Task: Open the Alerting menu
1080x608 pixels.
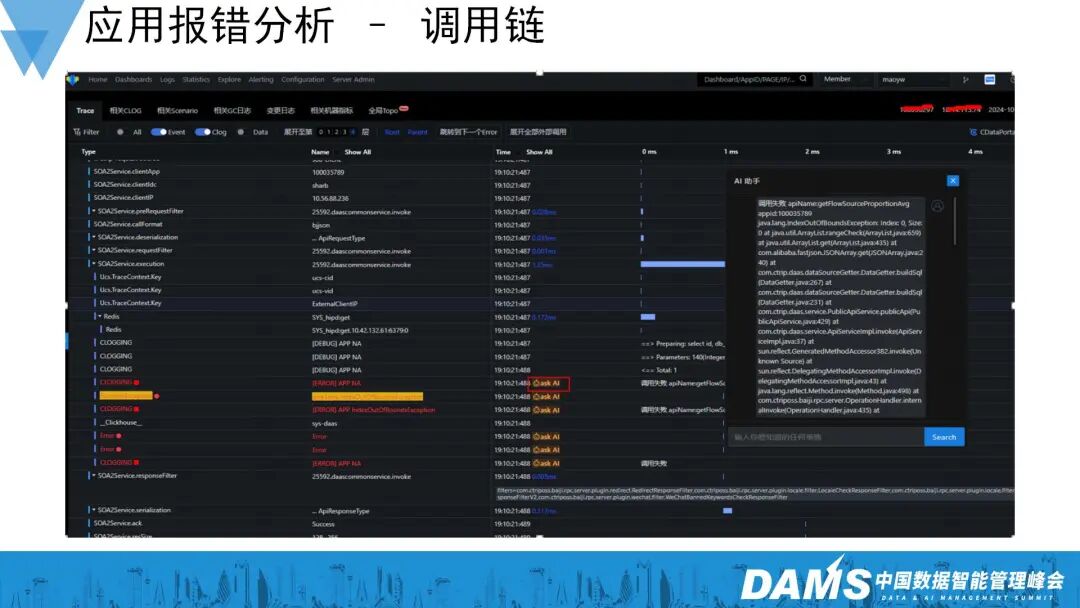Action: (x=261, y=80)
